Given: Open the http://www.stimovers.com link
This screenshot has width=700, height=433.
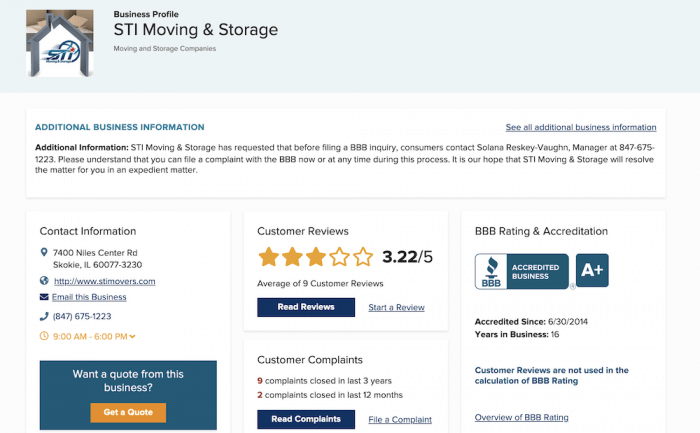Looking at the screenshot, I should (x=104, y=281).
